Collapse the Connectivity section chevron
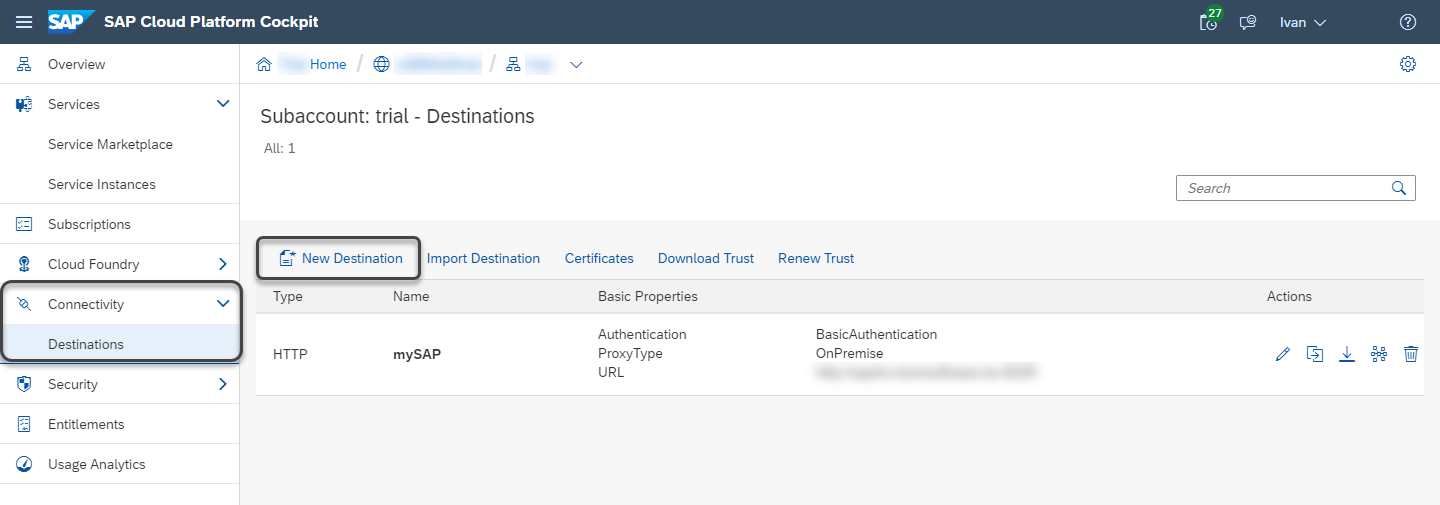This screenshot has height=505, width=1440. [x=223, y=304]
